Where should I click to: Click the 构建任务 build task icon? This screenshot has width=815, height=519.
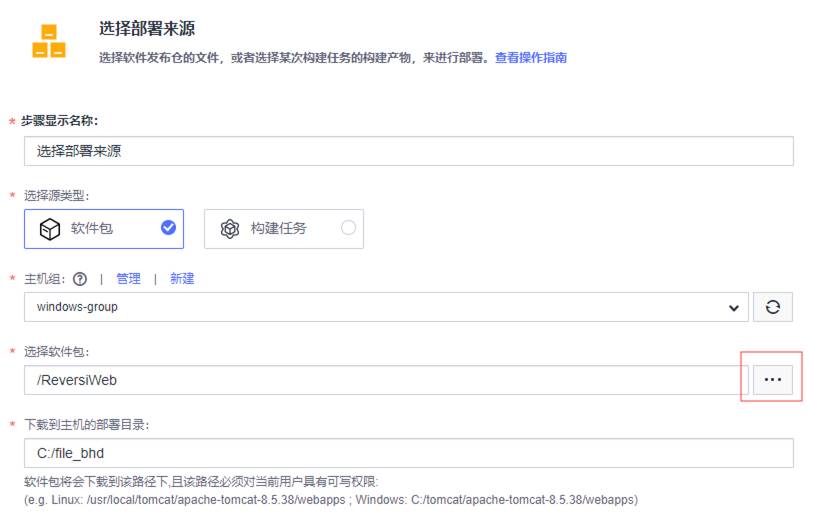pyautogui.click(x=230, y=229)
